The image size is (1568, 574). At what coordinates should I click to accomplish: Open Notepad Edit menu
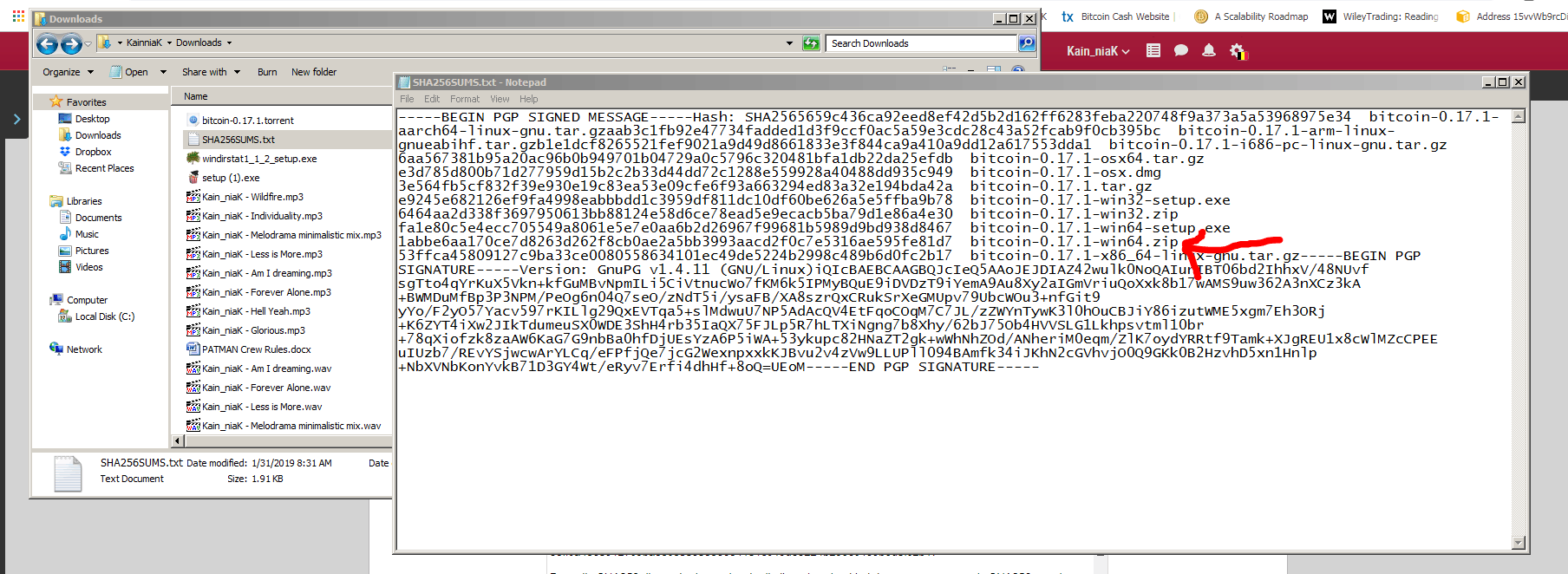(432, 99)
